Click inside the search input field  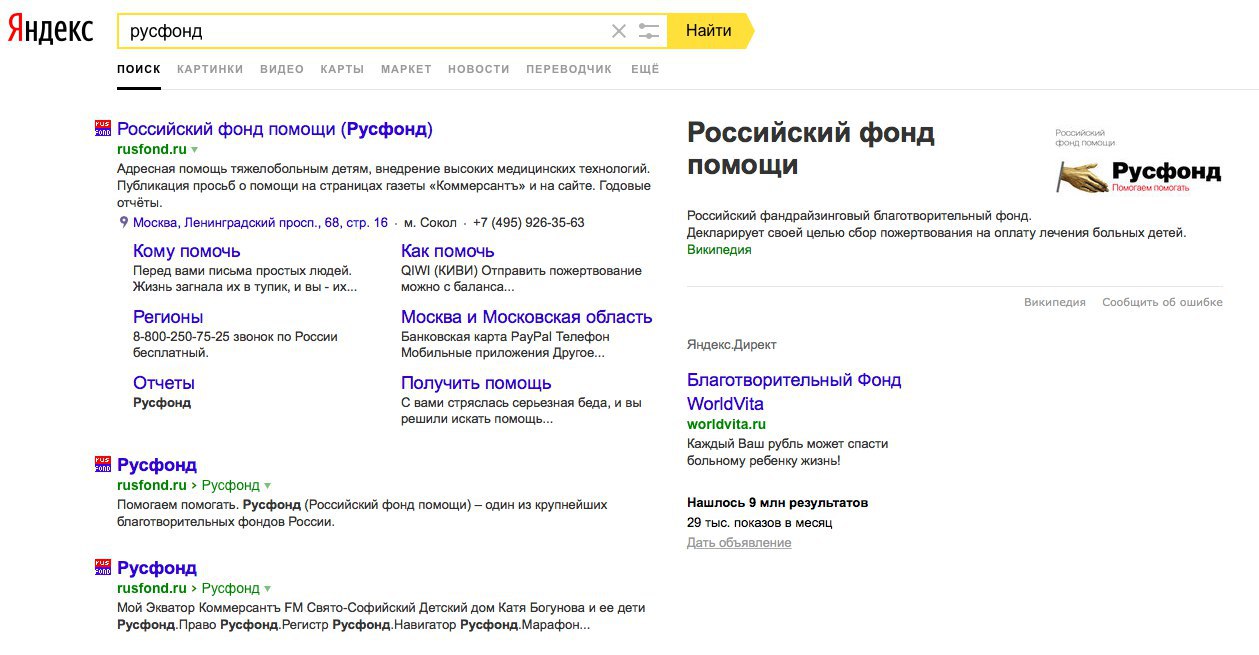pyautogui.click(x=360, y=31)
